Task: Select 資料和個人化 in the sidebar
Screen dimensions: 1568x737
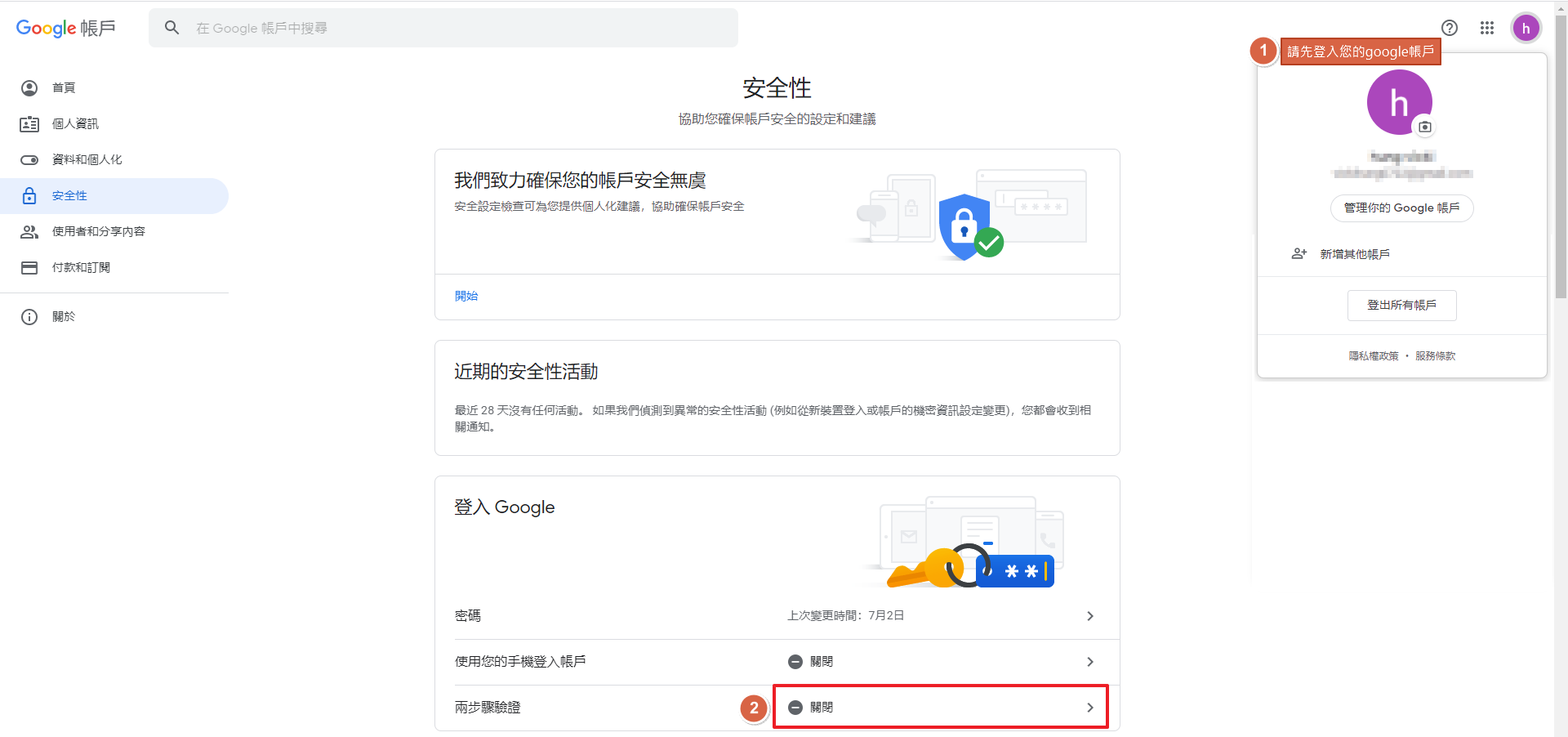Action: click(87, 160)
